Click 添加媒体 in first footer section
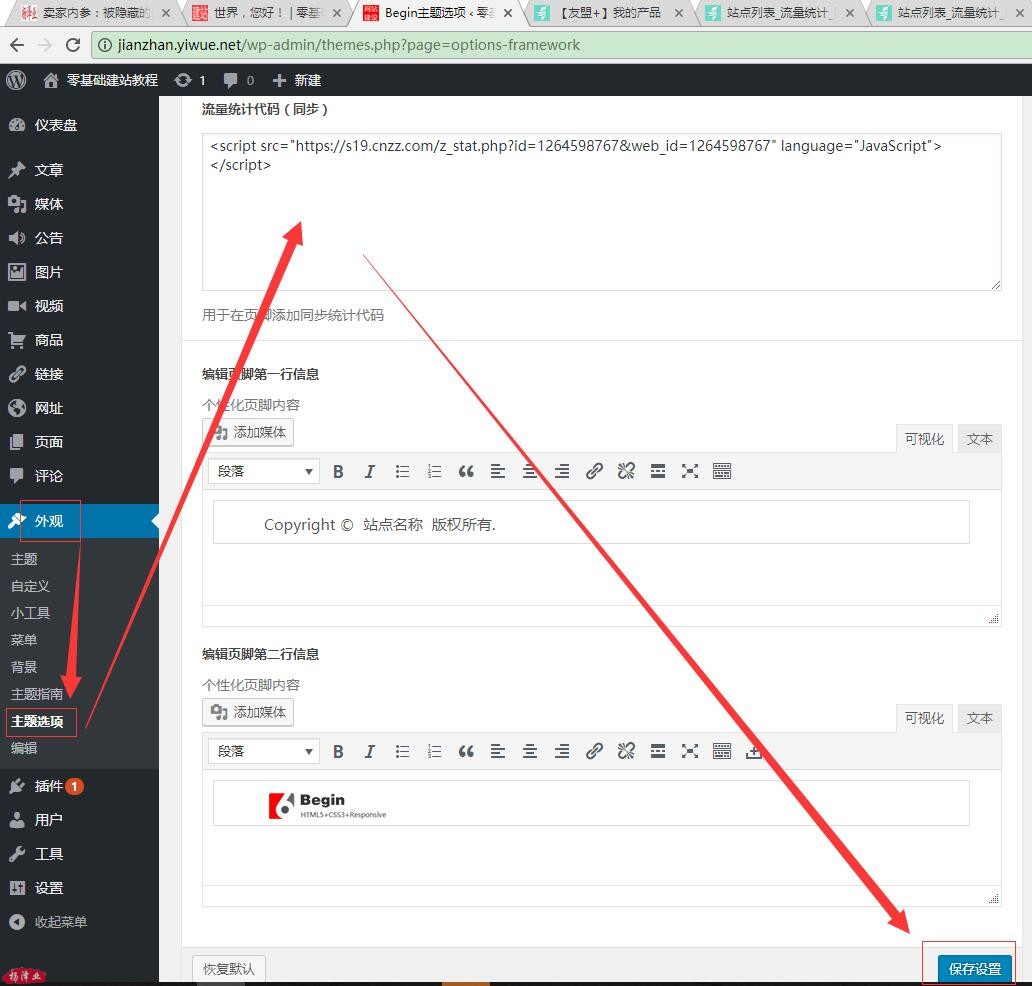1032x986 pixels. click(x=248, y=432)
